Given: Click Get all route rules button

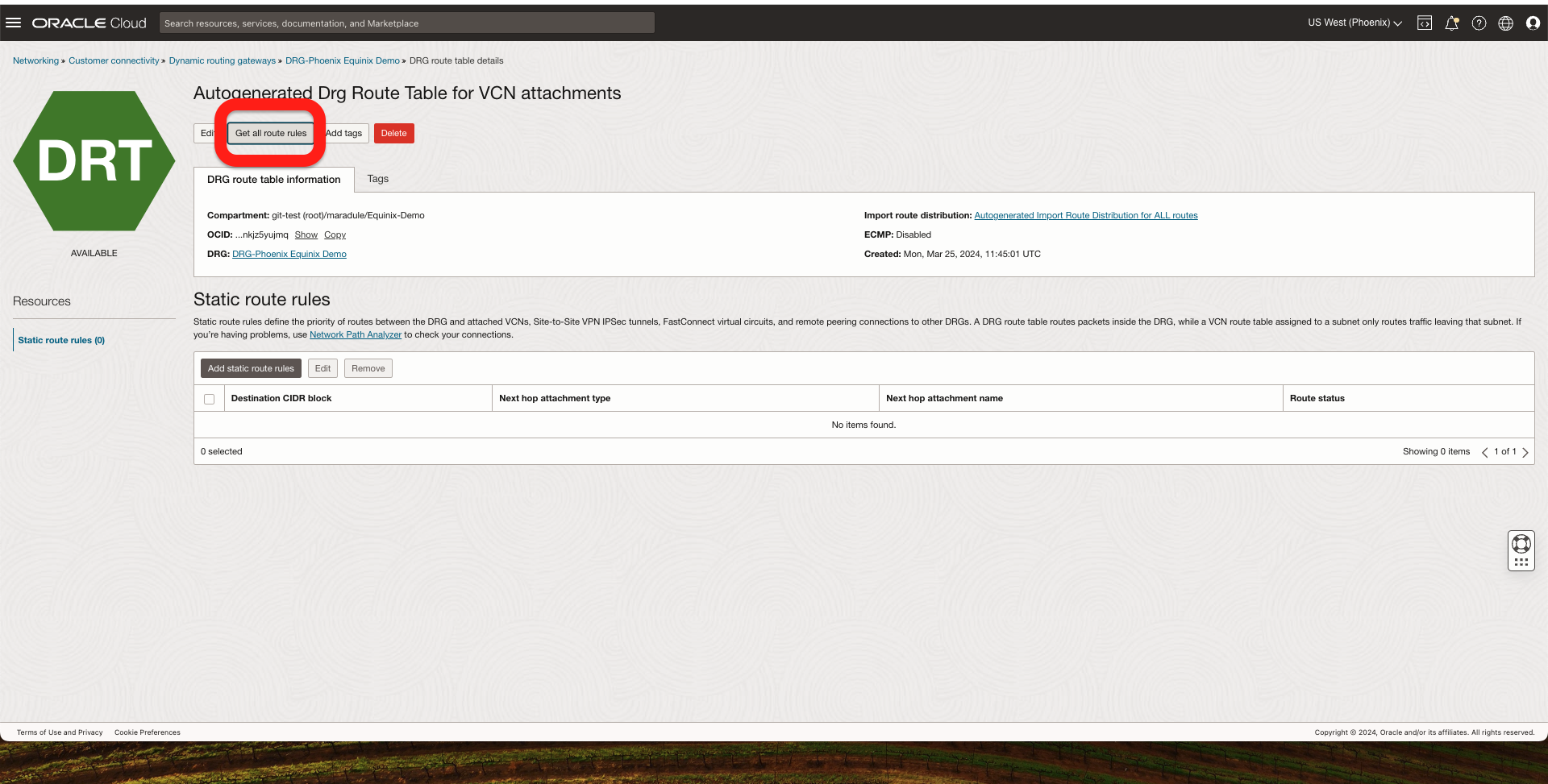Looking at the screenshot, I should (x=271, y=133).
